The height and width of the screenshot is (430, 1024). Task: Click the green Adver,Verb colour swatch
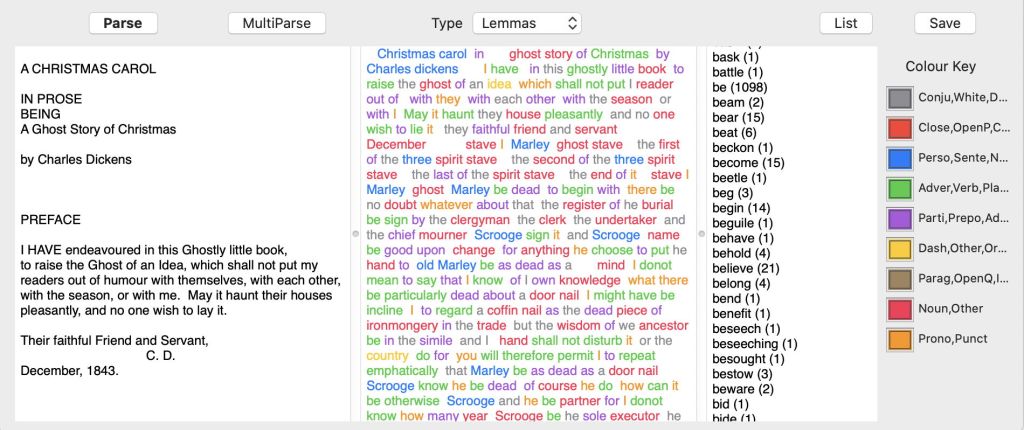coord(900,188)
